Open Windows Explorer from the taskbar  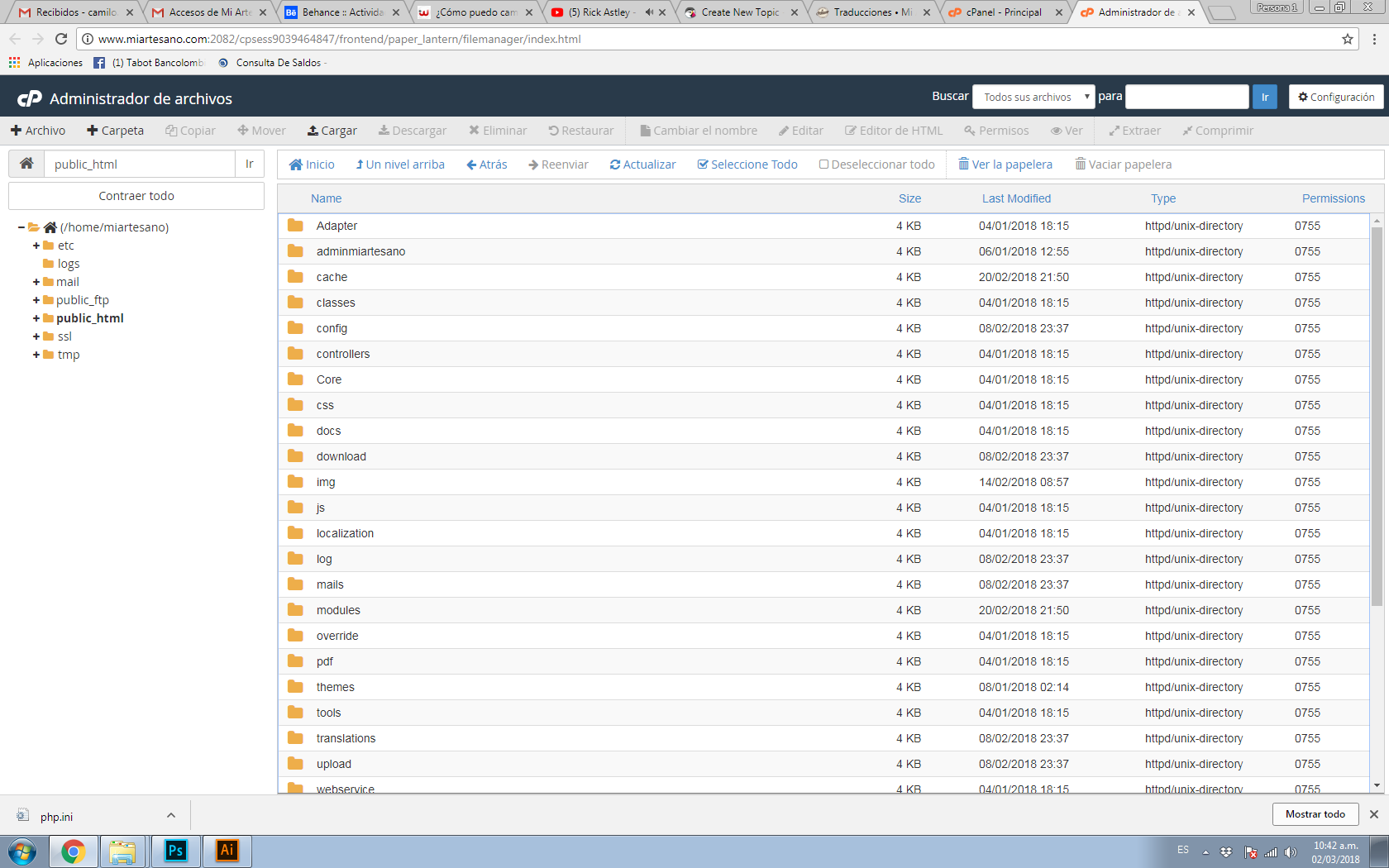122,851
